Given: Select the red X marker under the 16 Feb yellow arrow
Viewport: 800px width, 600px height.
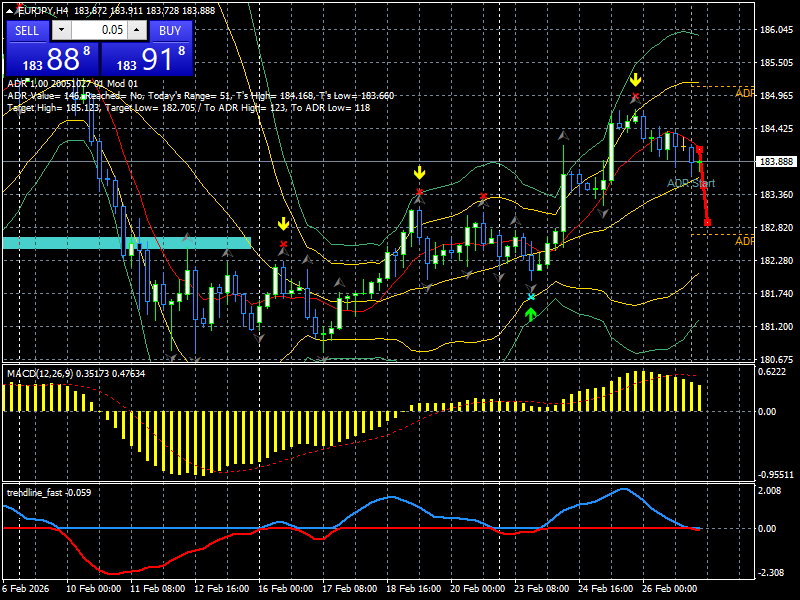Looking at the screenshot, I should click(x=284, y=244).
